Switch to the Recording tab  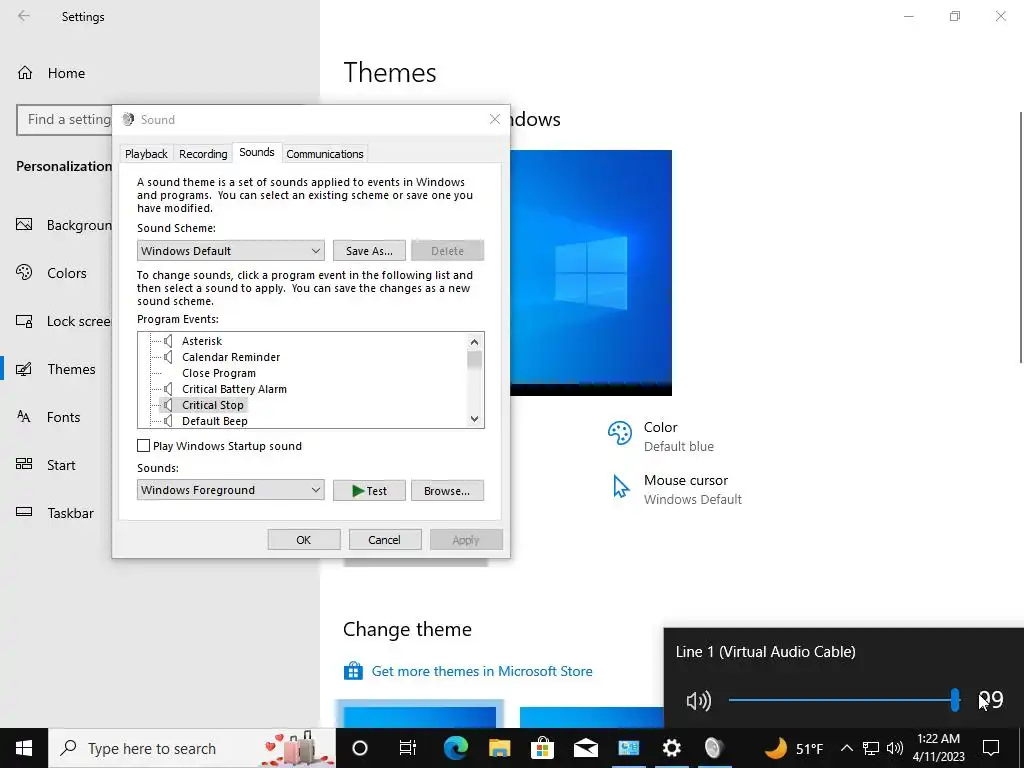pyautogui.click(x=203, y=153)
